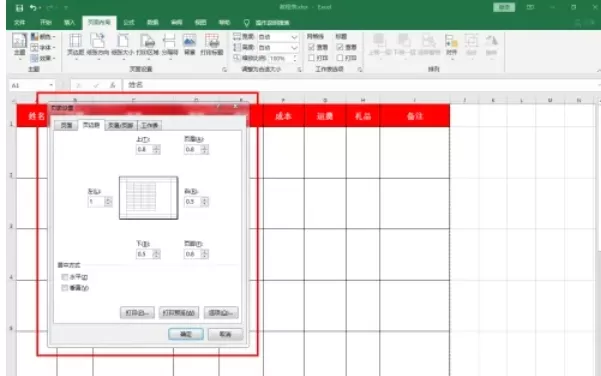Open the Themes (主题) gallery button
The image size is (601, 376).
tap(19, 45)
